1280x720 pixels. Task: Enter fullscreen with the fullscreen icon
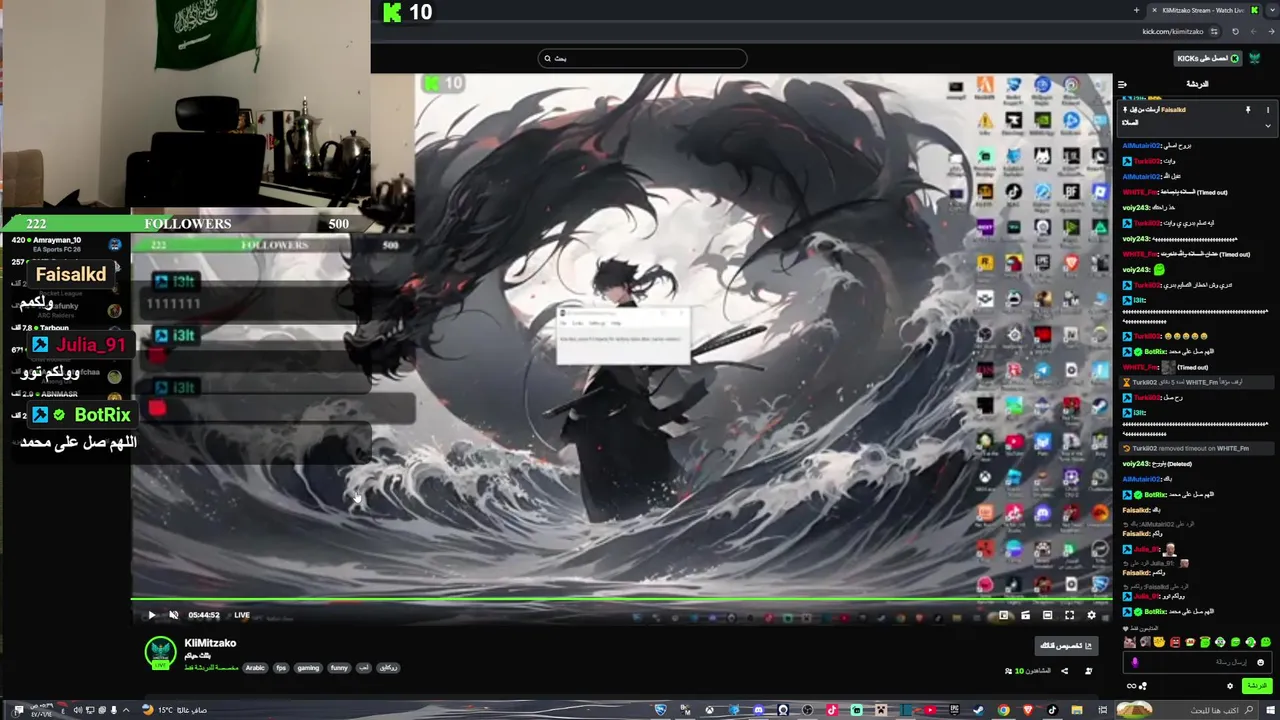coord(1069,615)
